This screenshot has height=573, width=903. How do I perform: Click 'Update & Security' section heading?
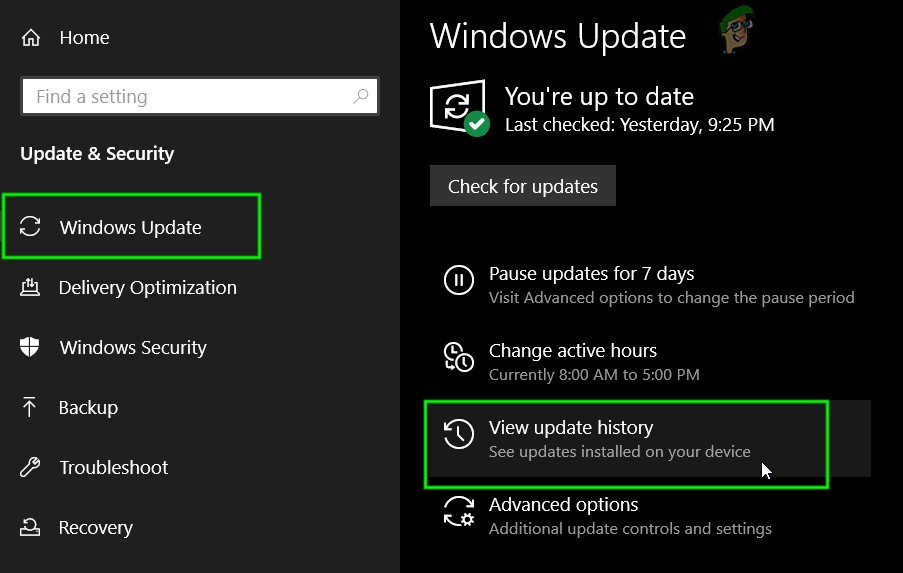[x=97, y=154]
